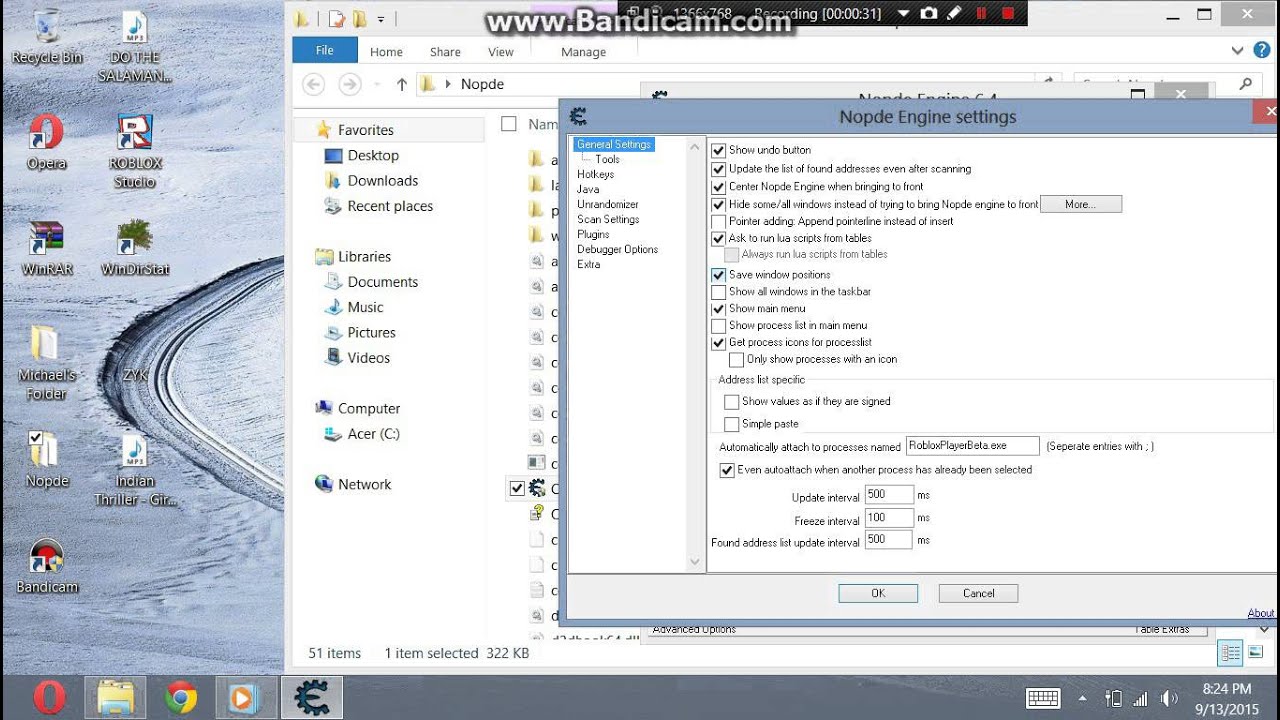Open WinRAR desktop shortcut
Image resolution: width=1280 pixels, height=720 pixels.
point(46,248)
